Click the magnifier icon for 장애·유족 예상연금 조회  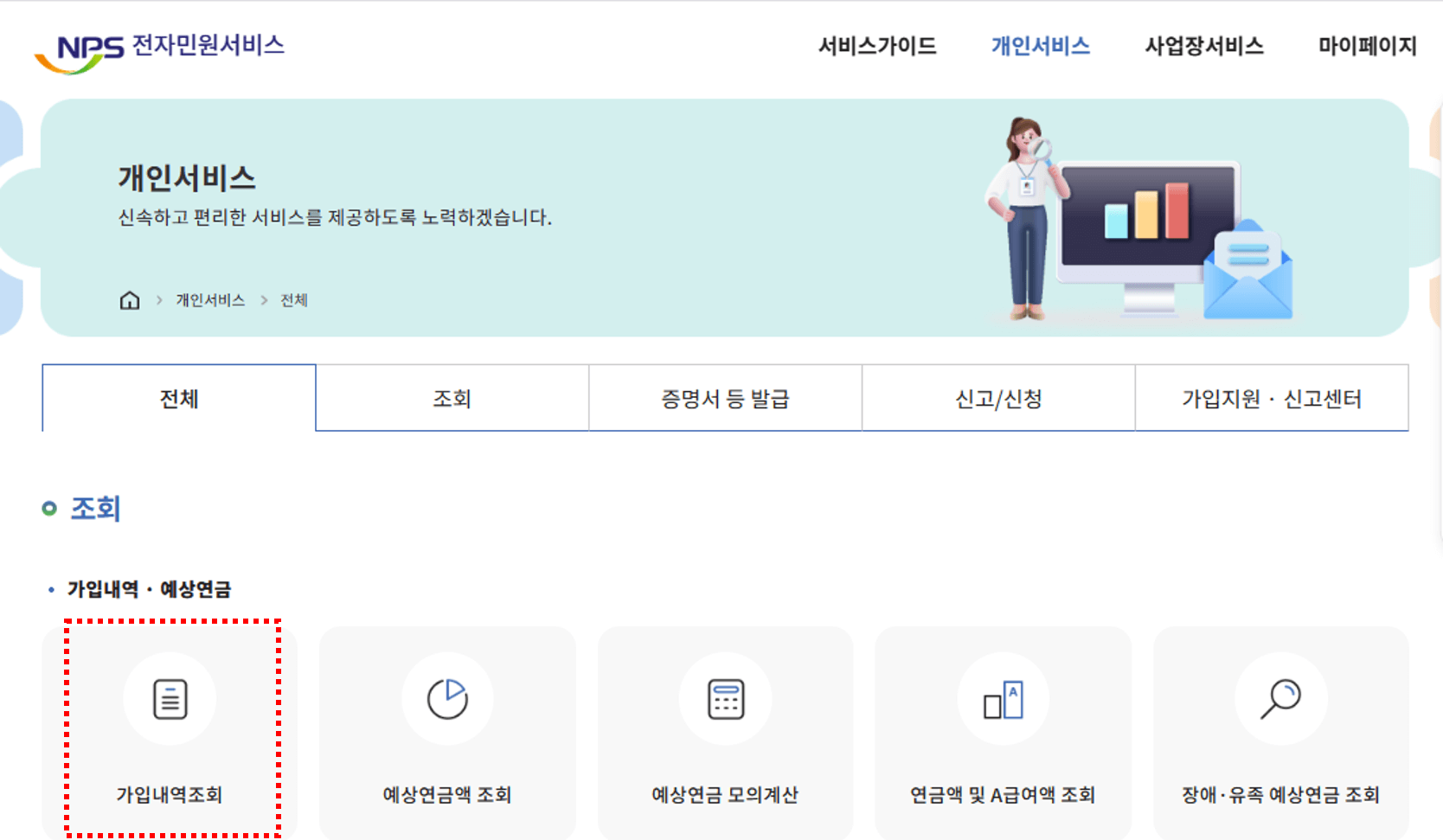(1280, 699)
